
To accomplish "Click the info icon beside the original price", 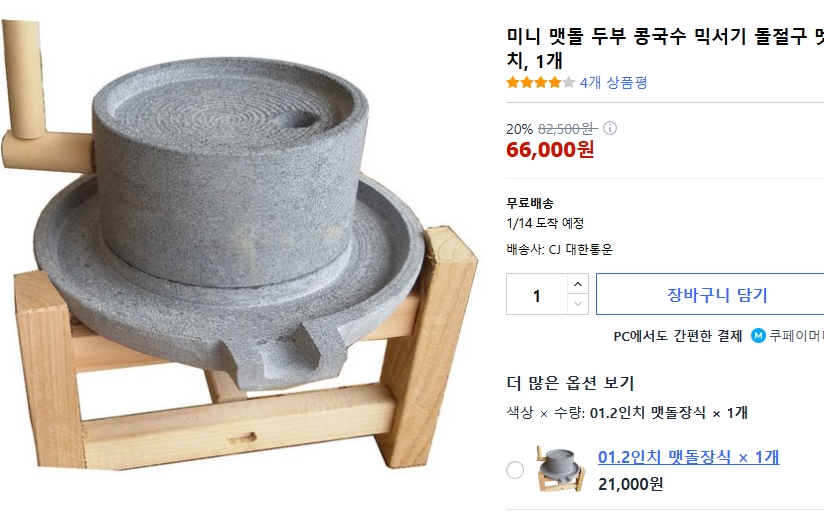I will [610, 128].
